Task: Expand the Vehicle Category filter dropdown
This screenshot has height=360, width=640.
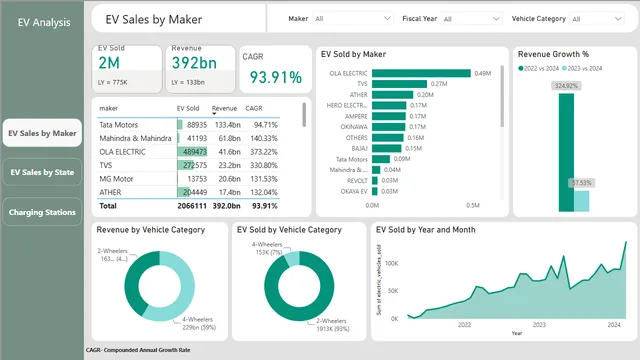Action: pyautogui.click(x=597, y=19)
